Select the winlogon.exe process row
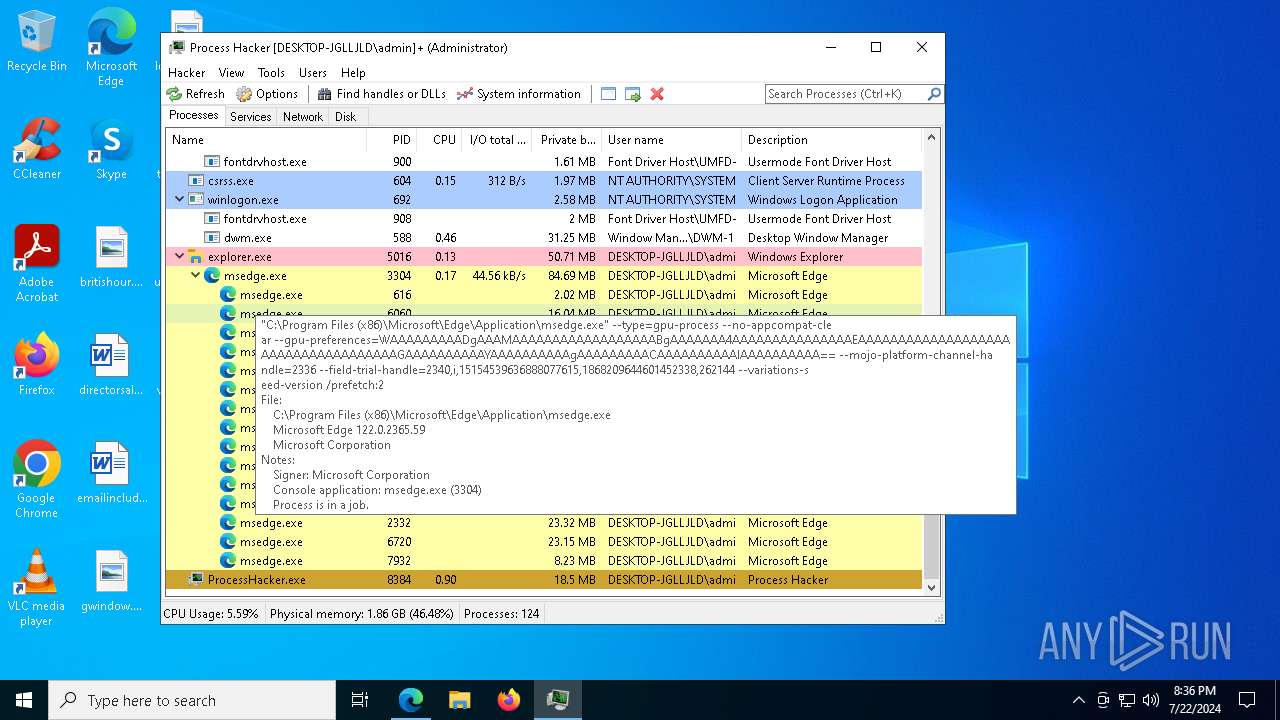 point(543,200)
